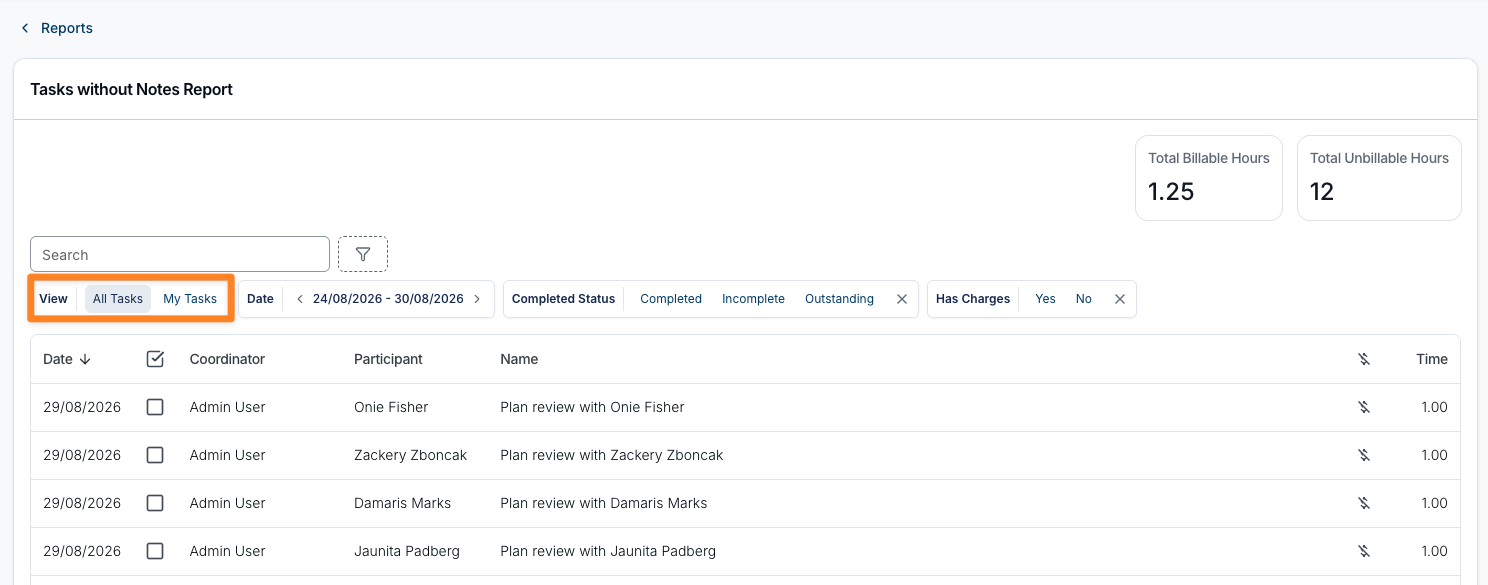Switch to My Tasks view
The height and width of the screenshot is (585, 1488).
pos(190,299)
